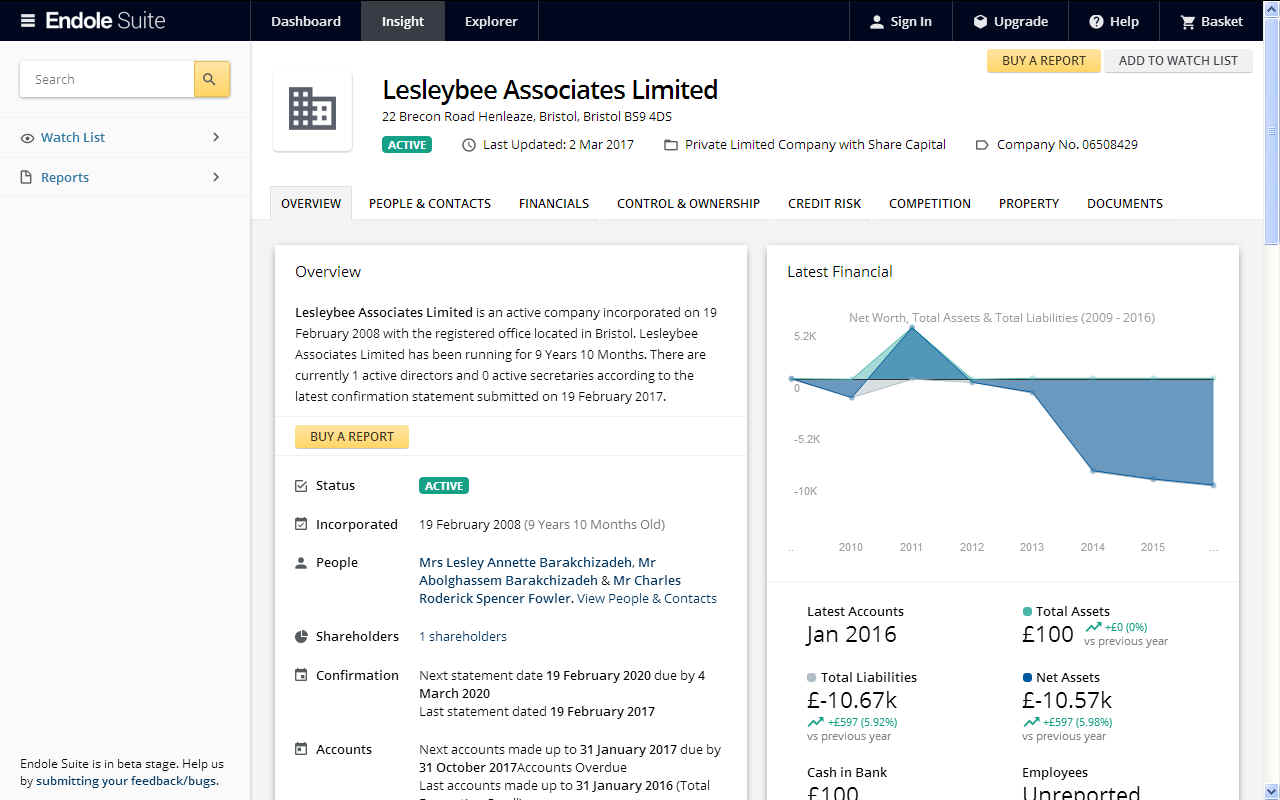Click the Help question mark icon
Image resolution: width=1280 pixels, height=800 pixels.
tap(1096, 22)
